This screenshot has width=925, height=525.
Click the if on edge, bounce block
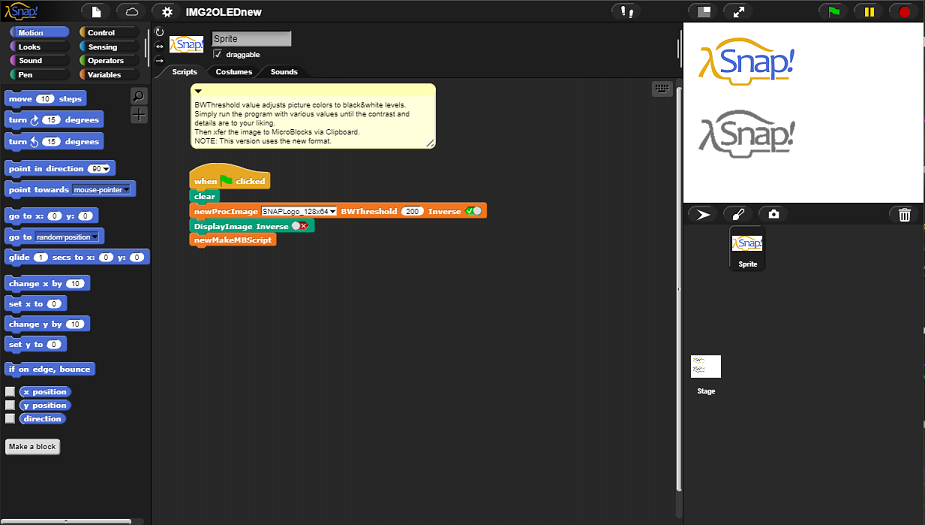point(50,369)
